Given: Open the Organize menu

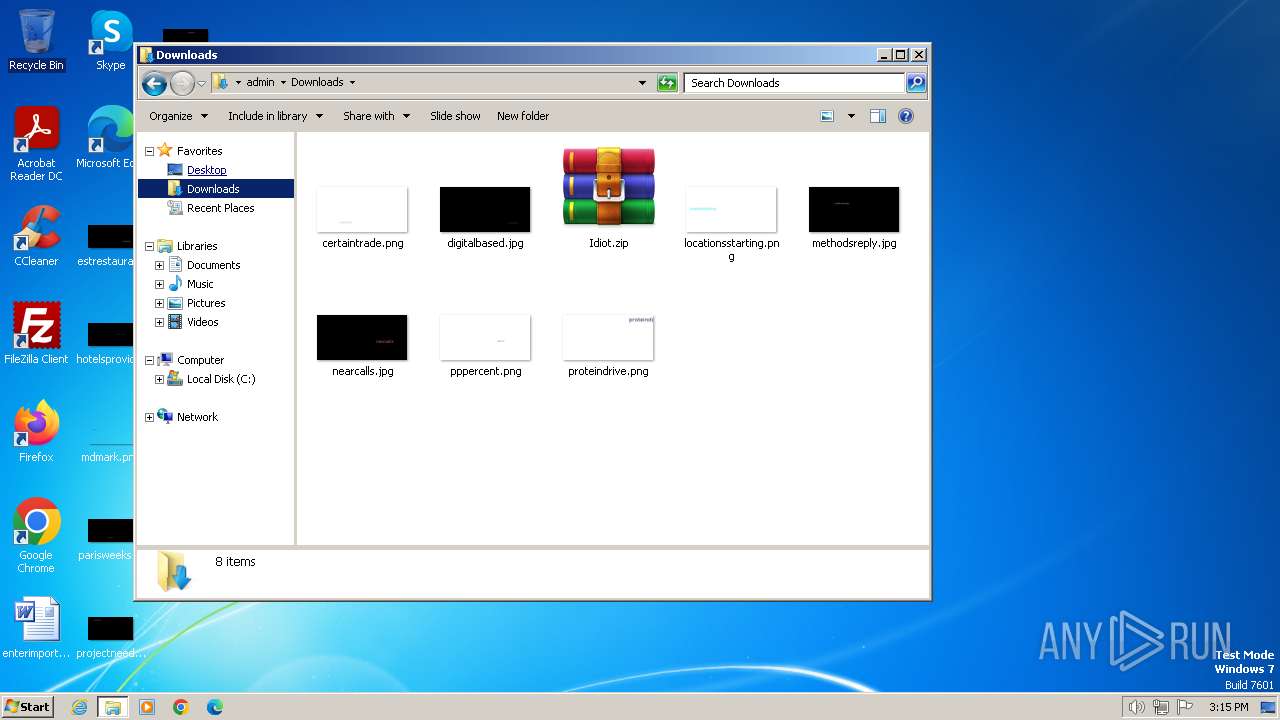Looking at the screenshot, I should click(x=178, y=116).
